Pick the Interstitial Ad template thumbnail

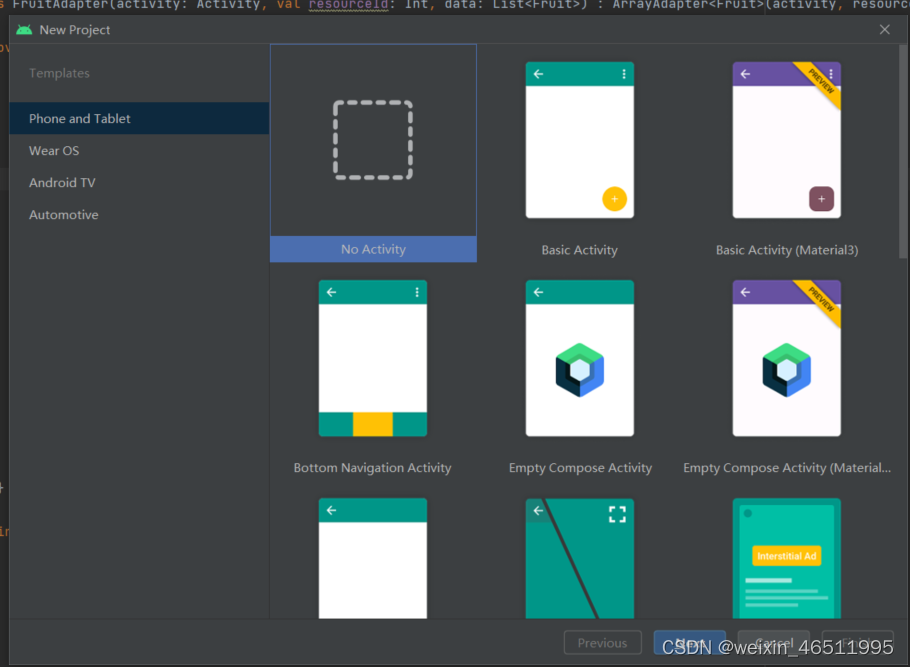point(786,558)
